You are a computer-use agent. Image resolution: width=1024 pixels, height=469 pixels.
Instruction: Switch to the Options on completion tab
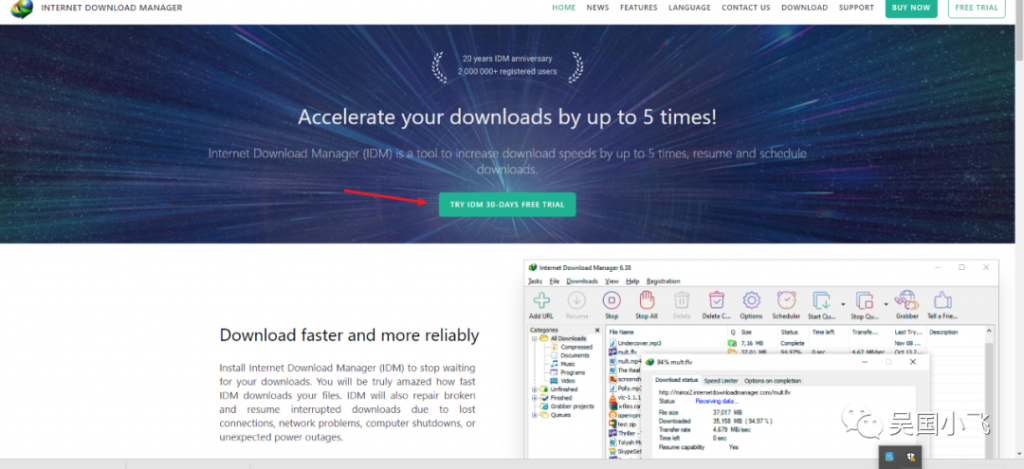pyautogui.click(x=773, y=380)
